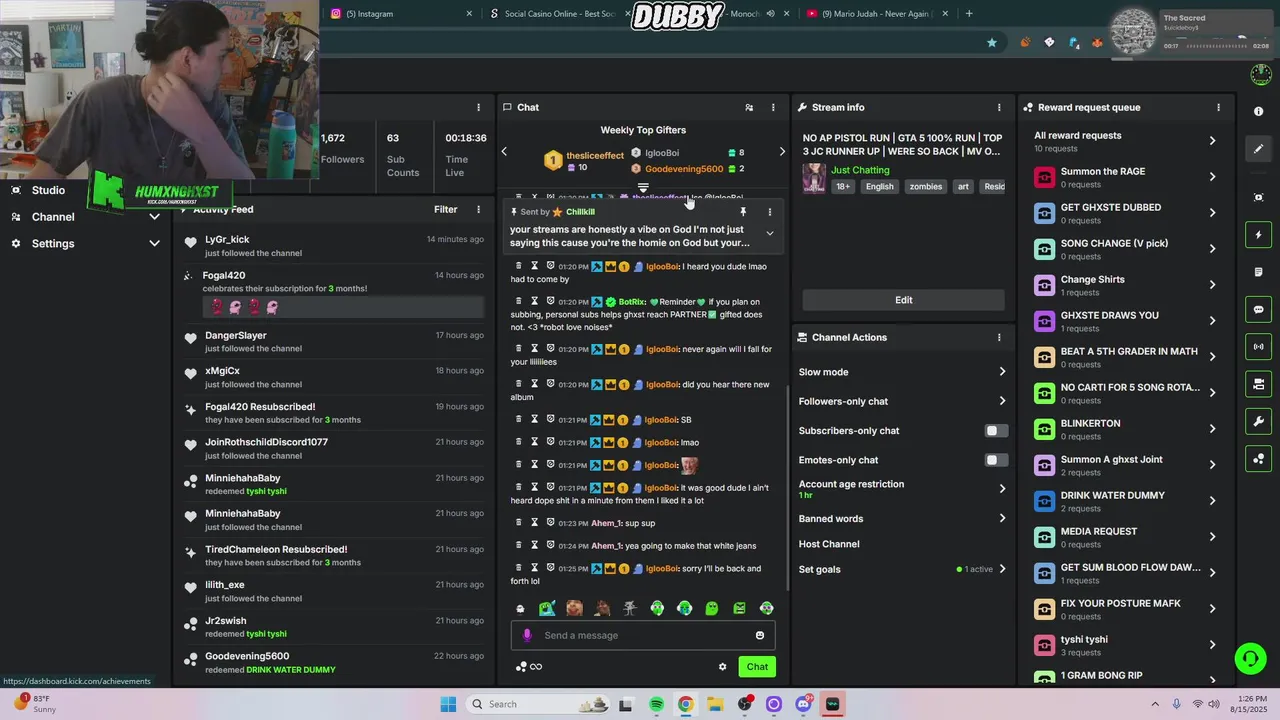Expand Set goals row

pos(1002,569)
